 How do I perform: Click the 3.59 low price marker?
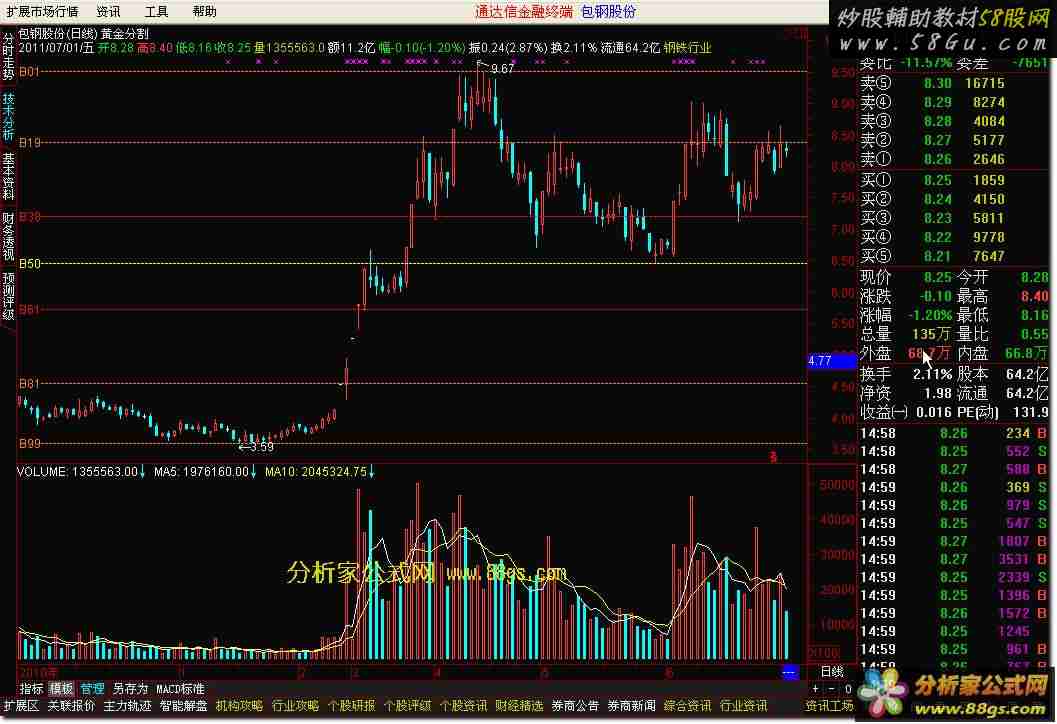[262, 447]
